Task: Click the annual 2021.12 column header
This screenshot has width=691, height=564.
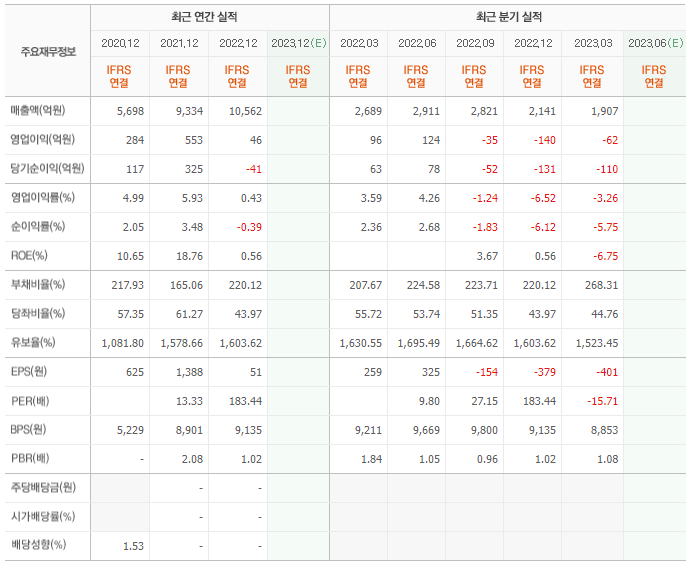Action: click(179, 43)
